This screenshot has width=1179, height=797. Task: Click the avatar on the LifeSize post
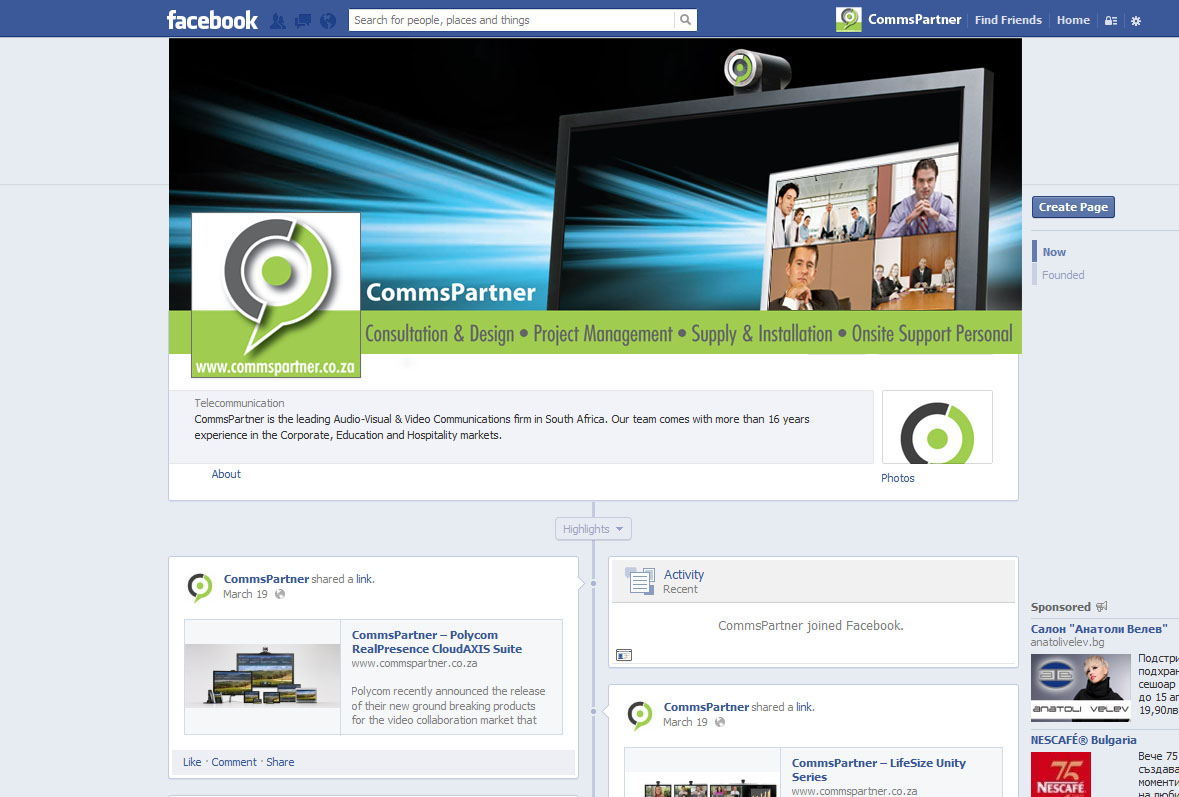[x=640, y=715]
